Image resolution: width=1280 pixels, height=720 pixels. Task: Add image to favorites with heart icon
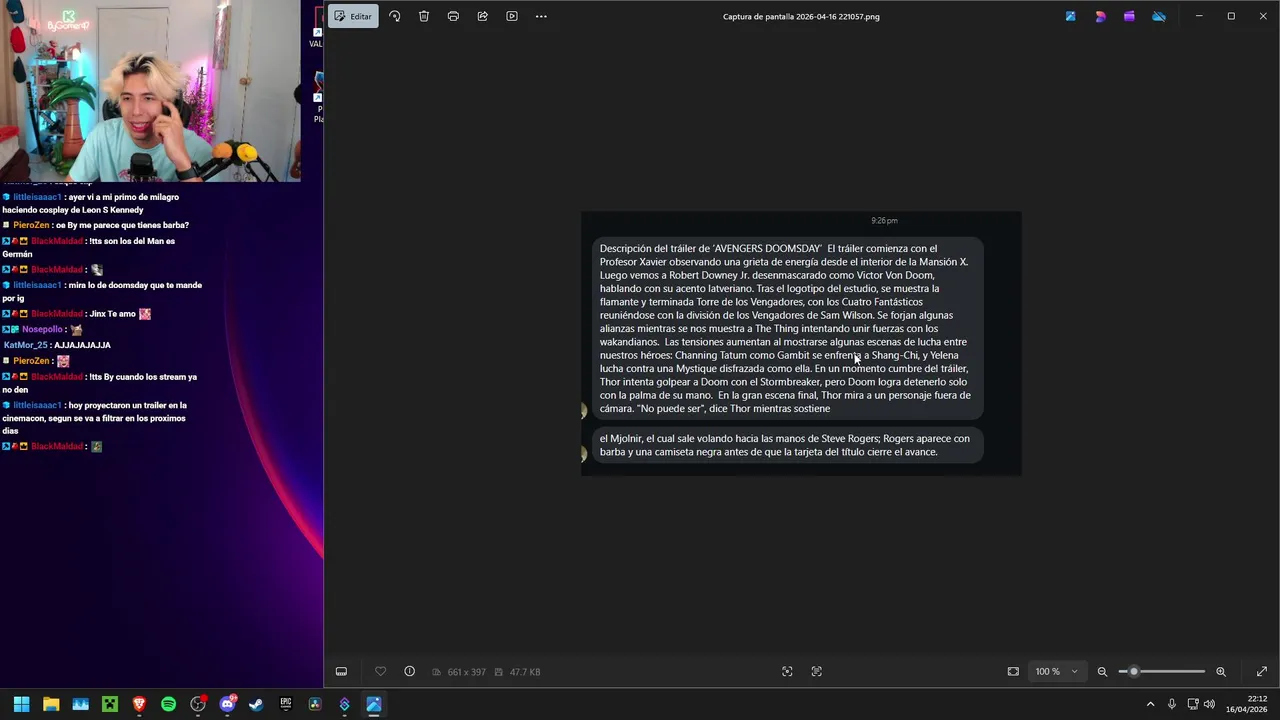[380, 671]
